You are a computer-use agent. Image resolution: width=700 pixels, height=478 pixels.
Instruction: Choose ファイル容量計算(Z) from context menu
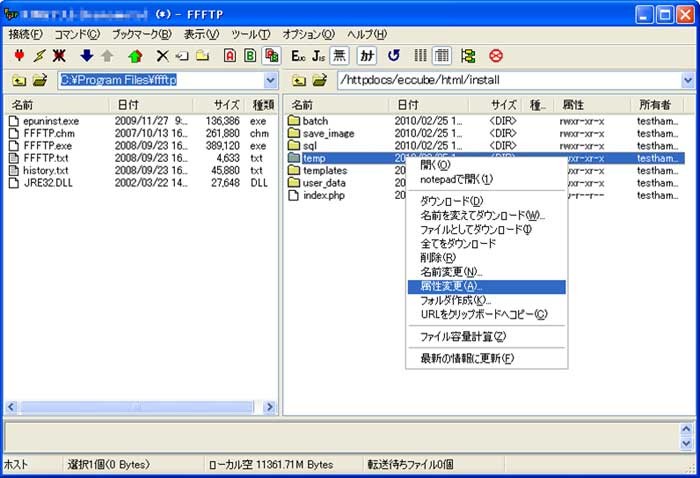click(x=487, y=337)
